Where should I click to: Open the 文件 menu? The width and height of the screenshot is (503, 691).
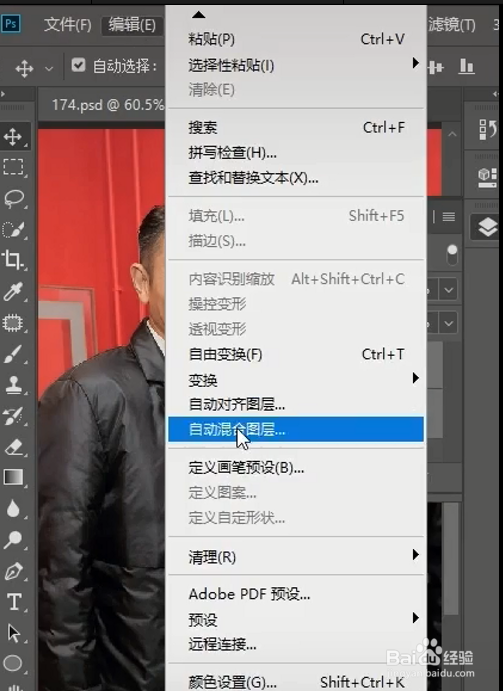[x=67, y=25]
